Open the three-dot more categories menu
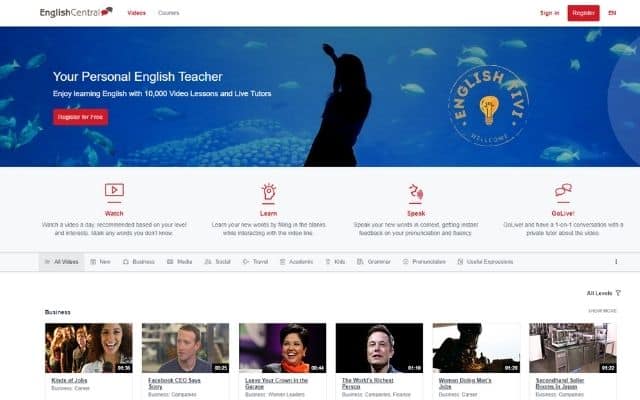This screenshot has width=640, height=400. [616, 262]
